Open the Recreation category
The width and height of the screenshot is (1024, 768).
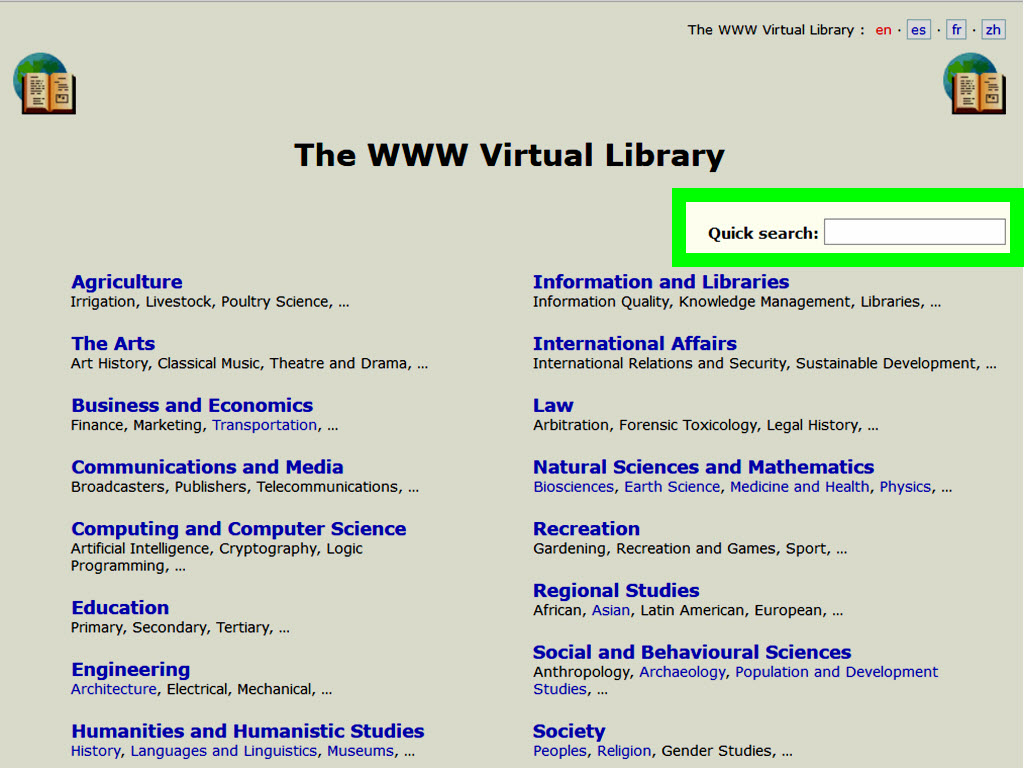pos(586,528)
